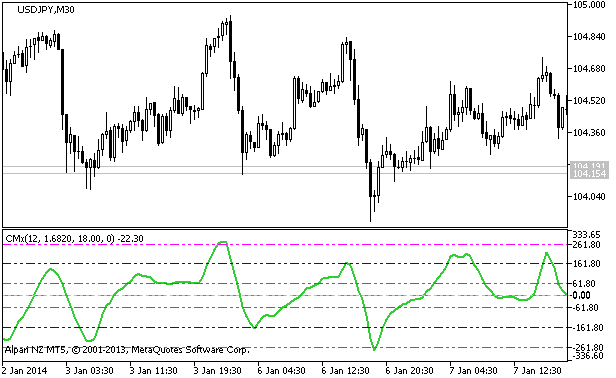Click the 104.840 price scale label
The image size is (616, 378).
click(589, 37)
